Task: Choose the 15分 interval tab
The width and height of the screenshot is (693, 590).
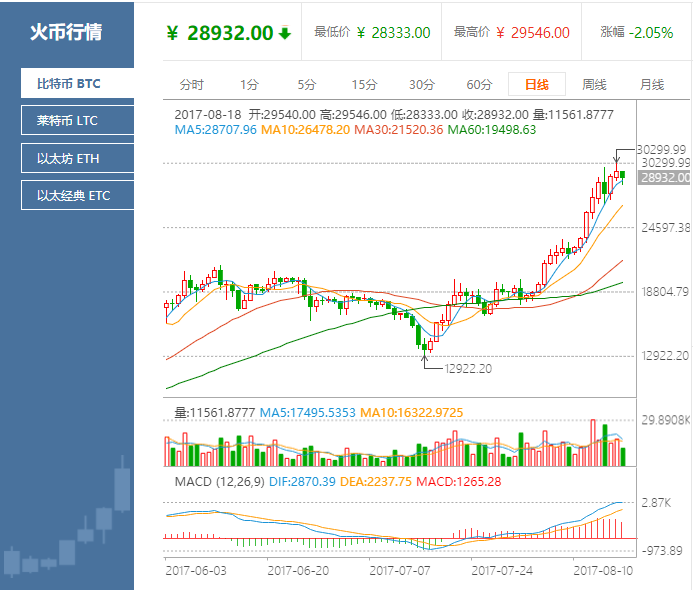Action: tap(364, 84)
